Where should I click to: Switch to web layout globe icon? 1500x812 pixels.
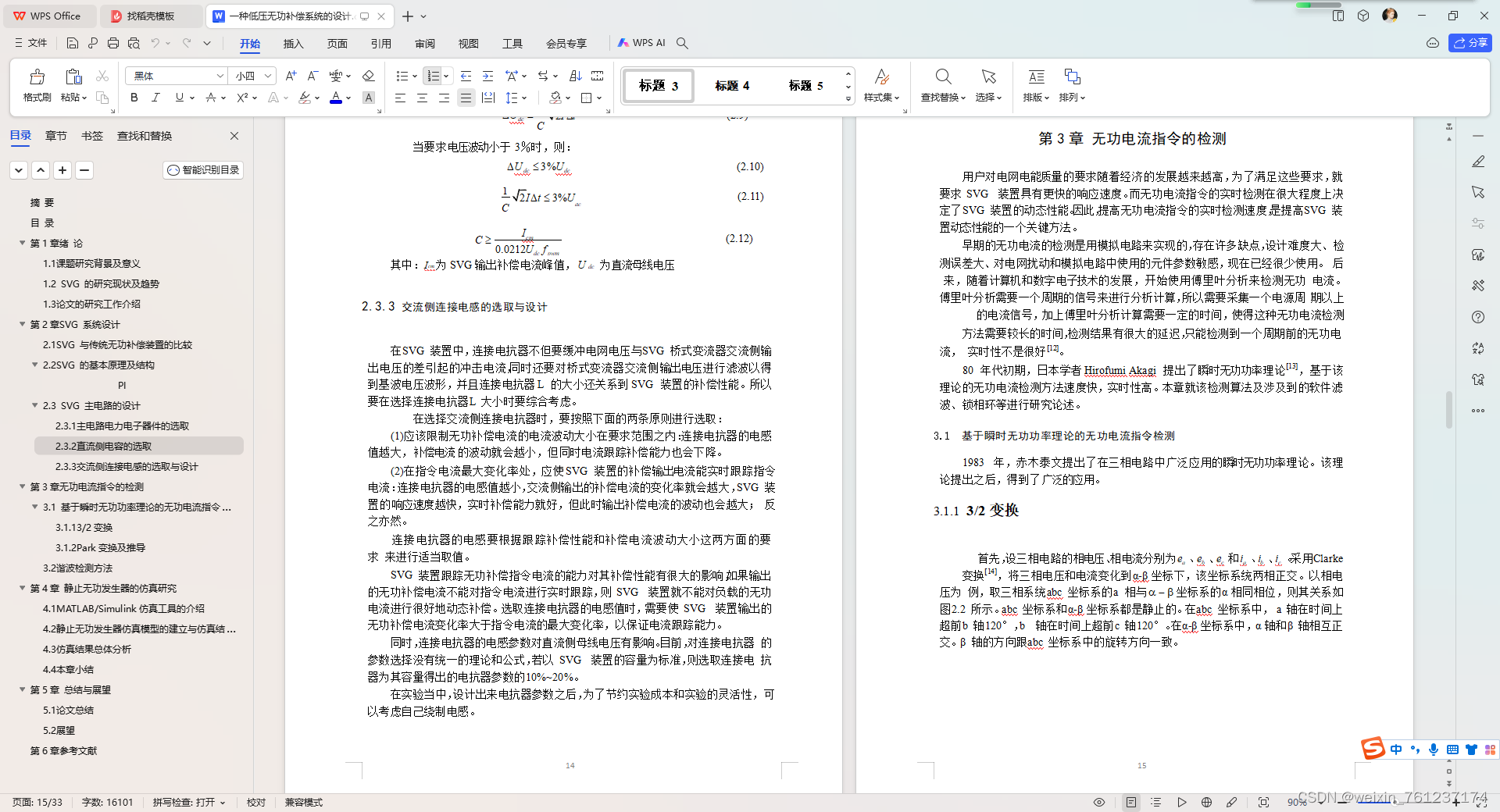click(1206, 802)
